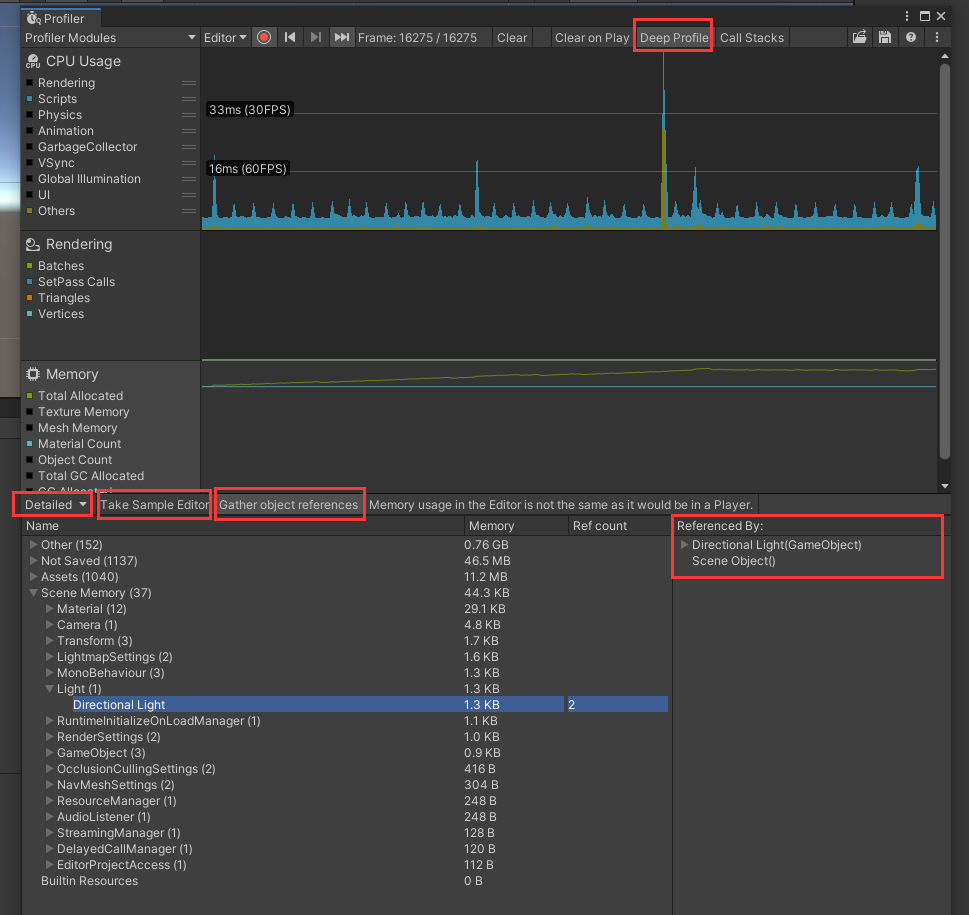
Task: Open the profiler overflow menu
Action: pyautogui.click(x=935, y=37)
